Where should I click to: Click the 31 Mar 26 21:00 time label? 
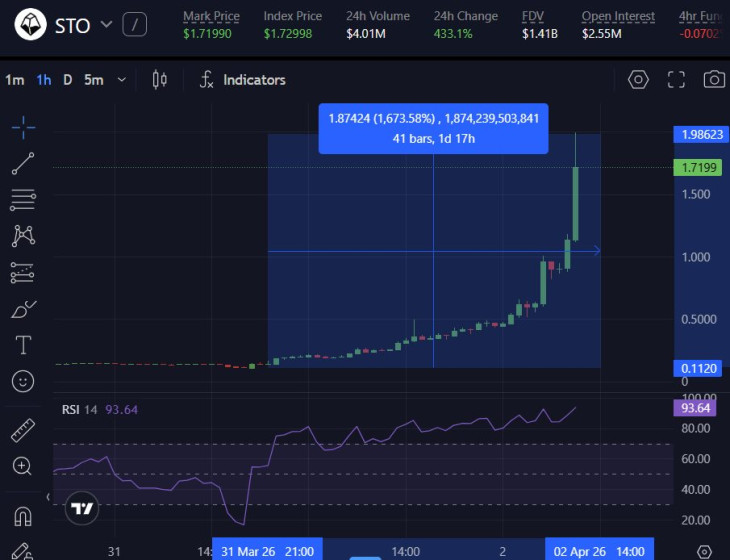pyautogui.click(x=267, y=551)
